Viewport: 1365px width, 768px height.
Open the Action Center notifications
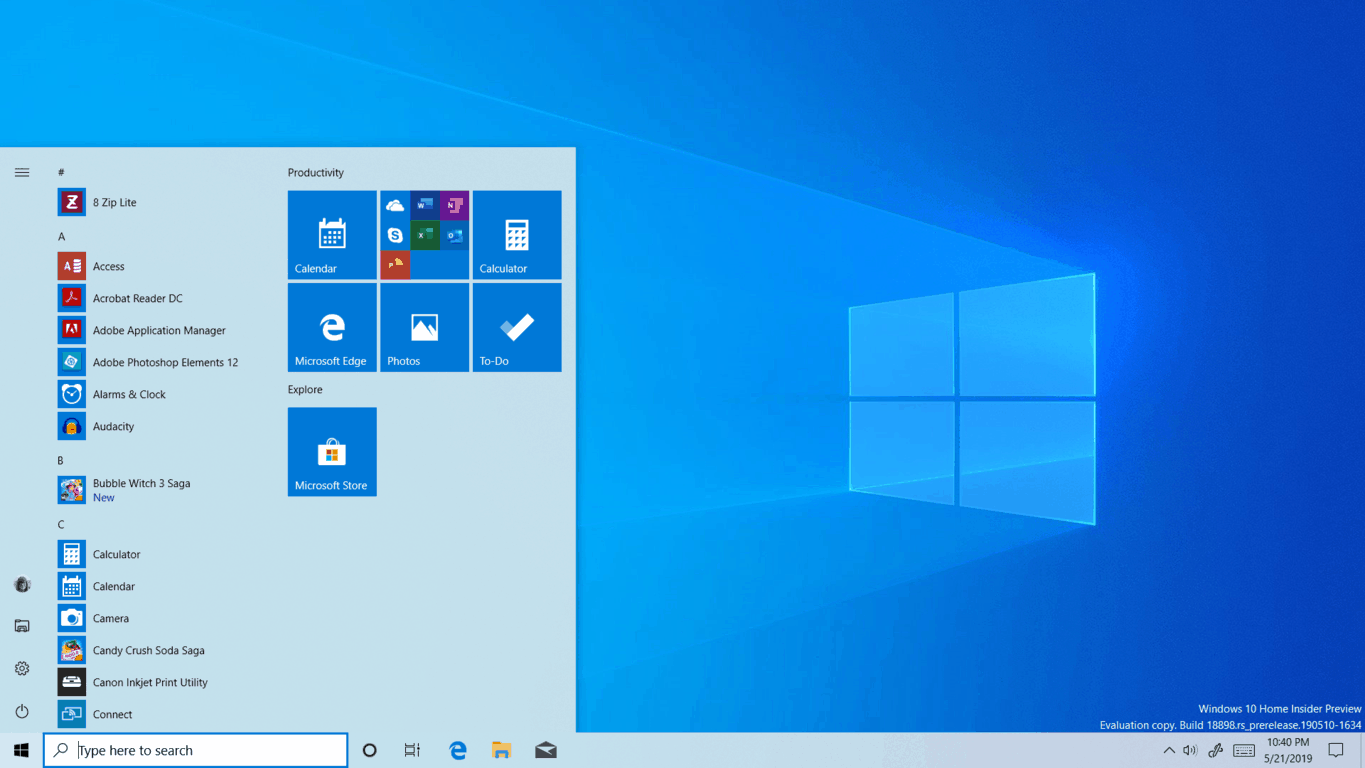pos(1336,750)
